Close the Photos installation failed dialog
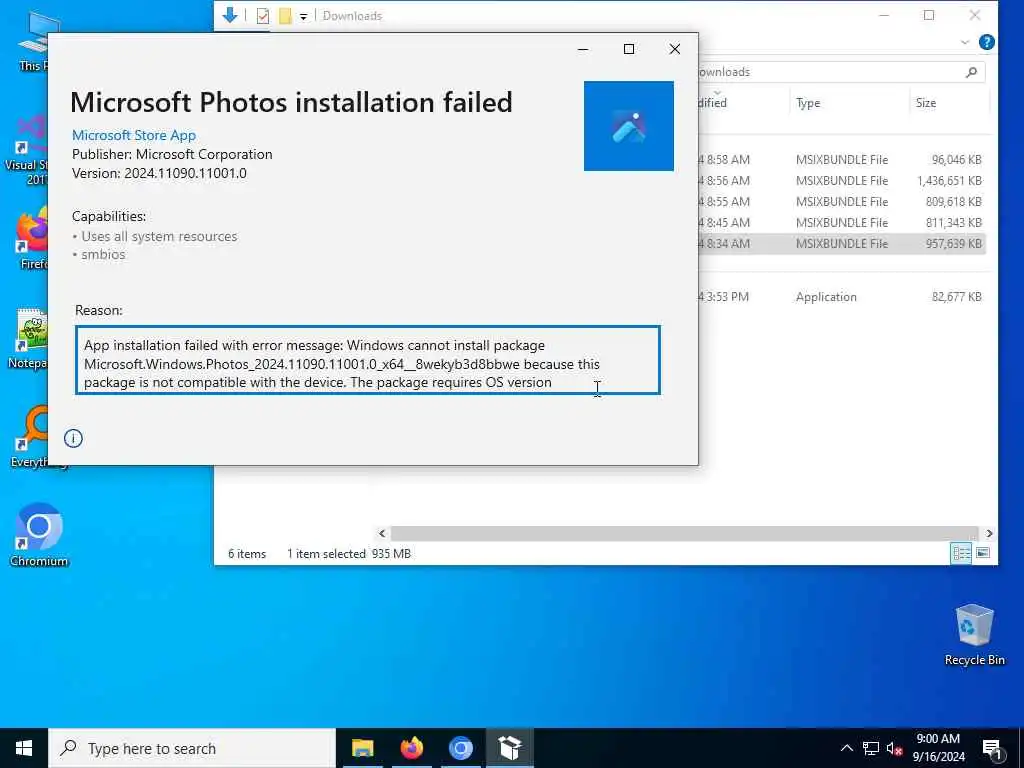The image size is (1024, 768). [675, 49]
